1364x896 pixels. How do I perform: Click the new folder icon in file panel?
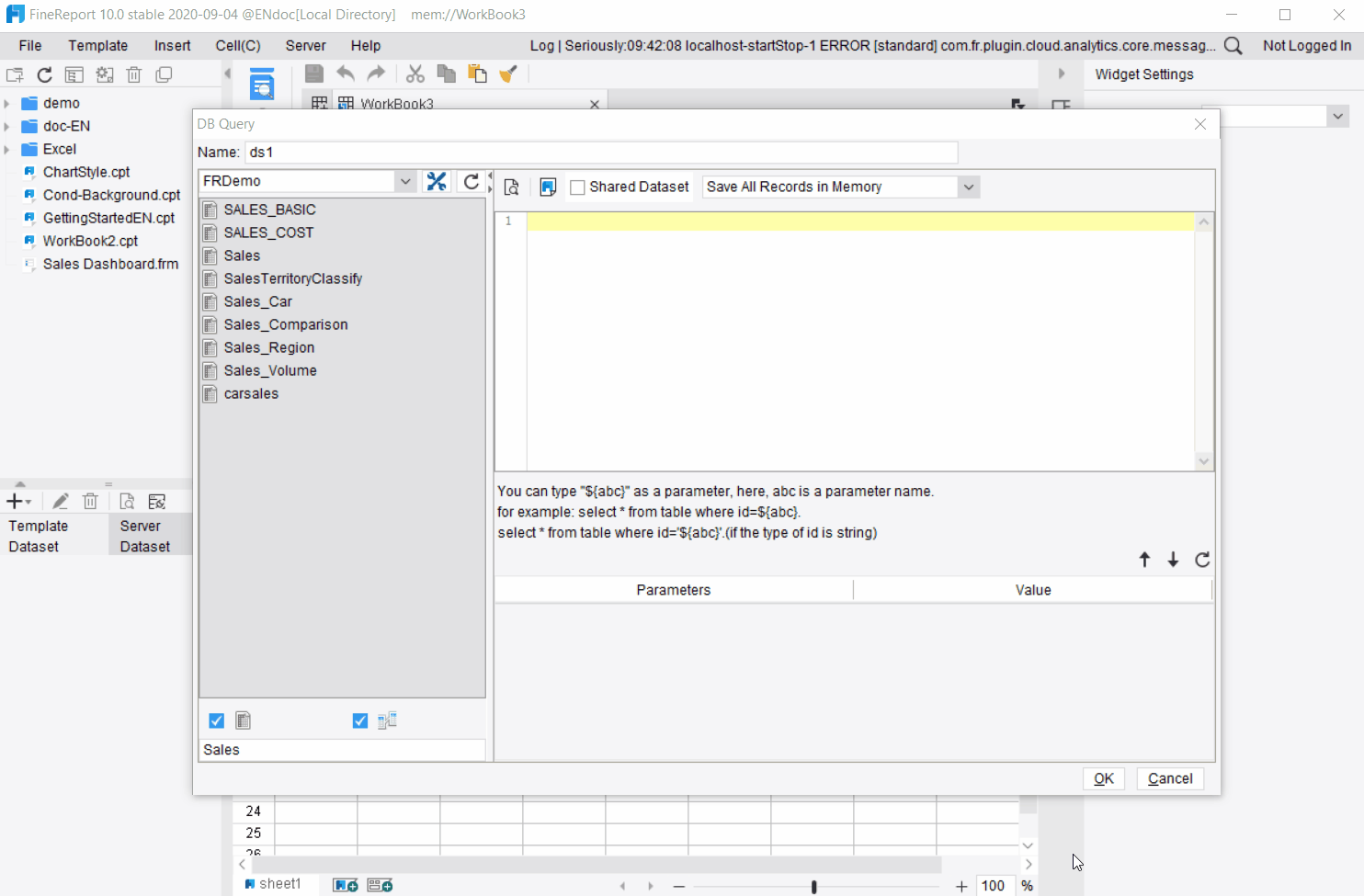[15, 75]
